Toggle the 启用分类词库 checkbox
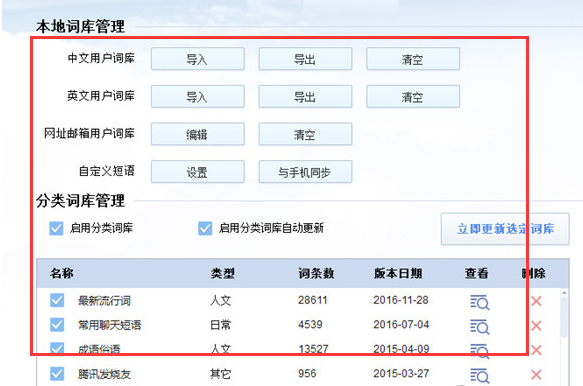This screenshot has height=386, width=583. pyautogui.click(x=56, y=228)
